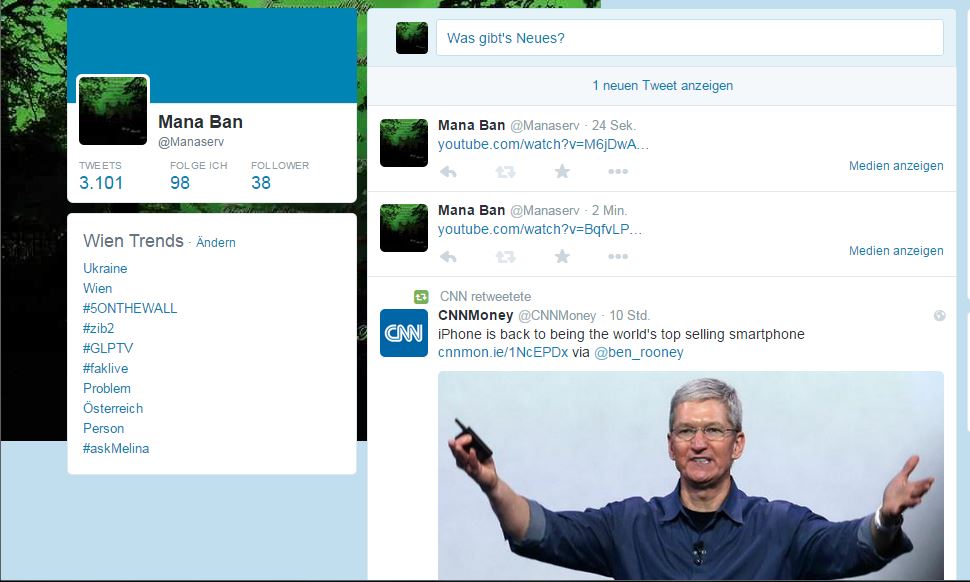This screenshot has height=582, width=970.
Task: Expand 'Medien anzeigen' on the 24 Sek. tweet
Action: pyautogui.click(x=896, y=166)
